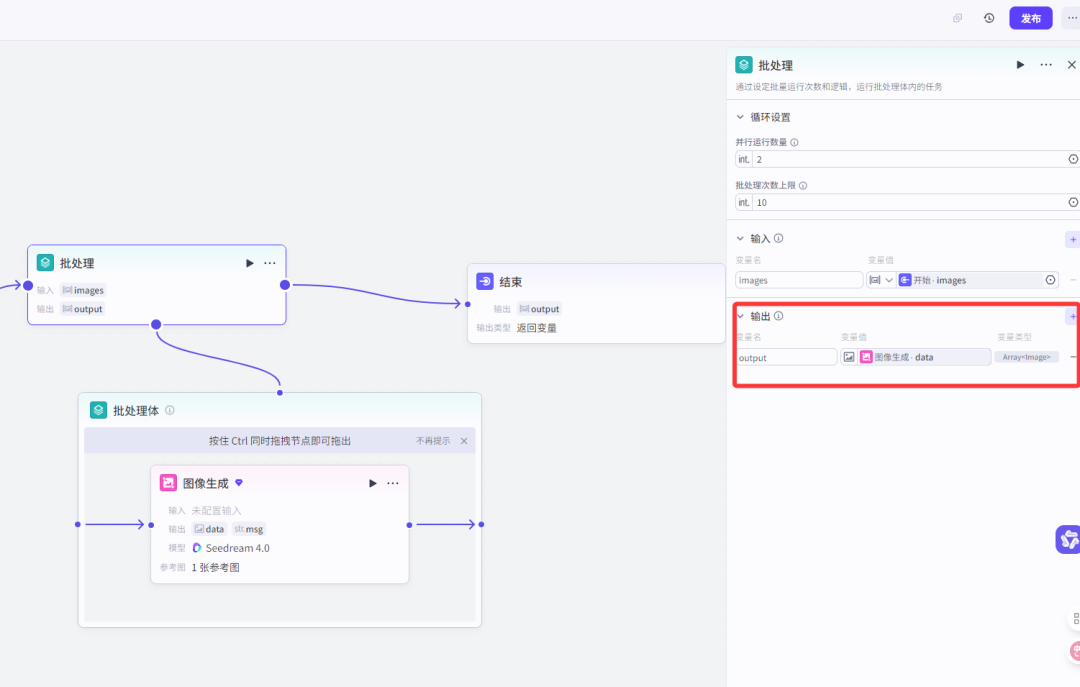The width and height of the screenshot is (1080, 687).
Task: Open the input variable type dropdown
Action: coord(881,280)
